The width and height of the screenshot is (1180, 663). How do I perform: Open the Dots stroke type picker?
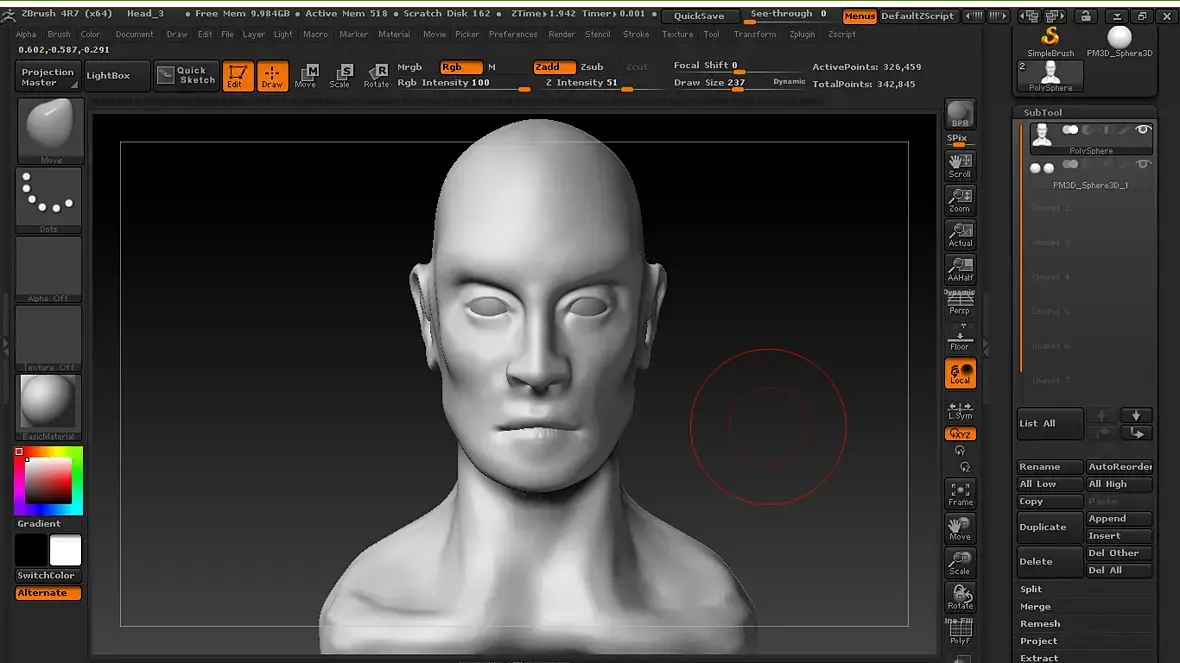(50, 199)
